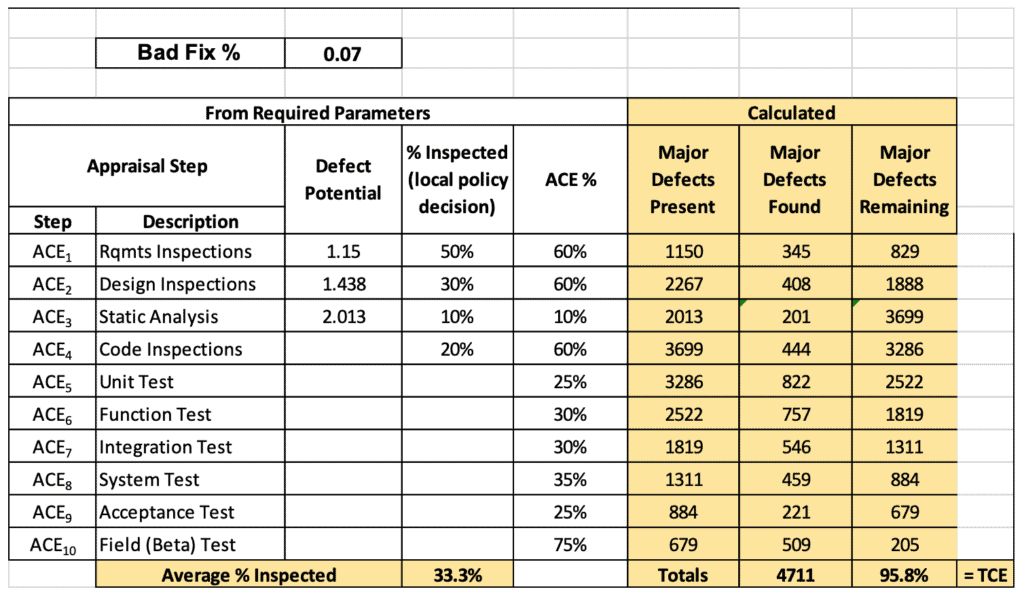Screen dimensions: 1024x600
Task: Click Acceptance Test remaining defects 679
Action: [904, 512]
